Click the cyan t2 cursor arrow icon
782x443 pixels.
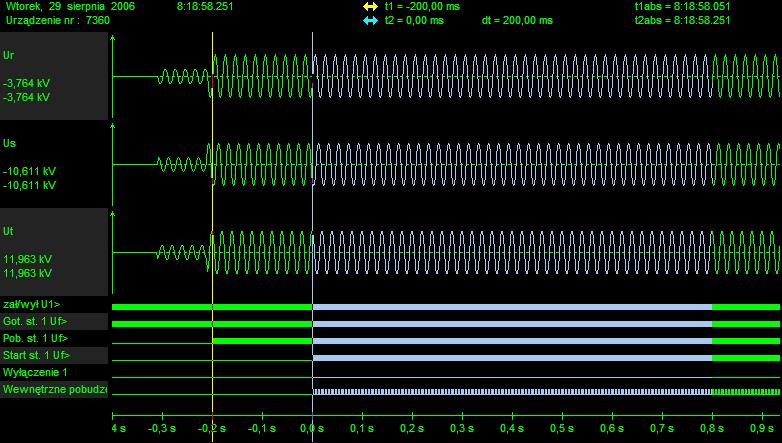click(x=371, y=20)
